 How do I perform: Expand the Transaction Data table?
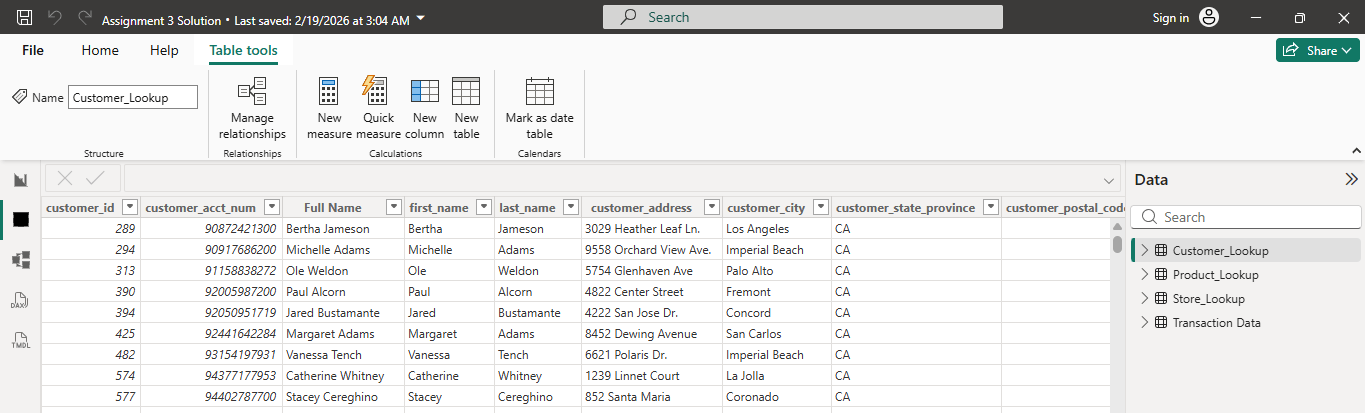(x=1145, y=323)
